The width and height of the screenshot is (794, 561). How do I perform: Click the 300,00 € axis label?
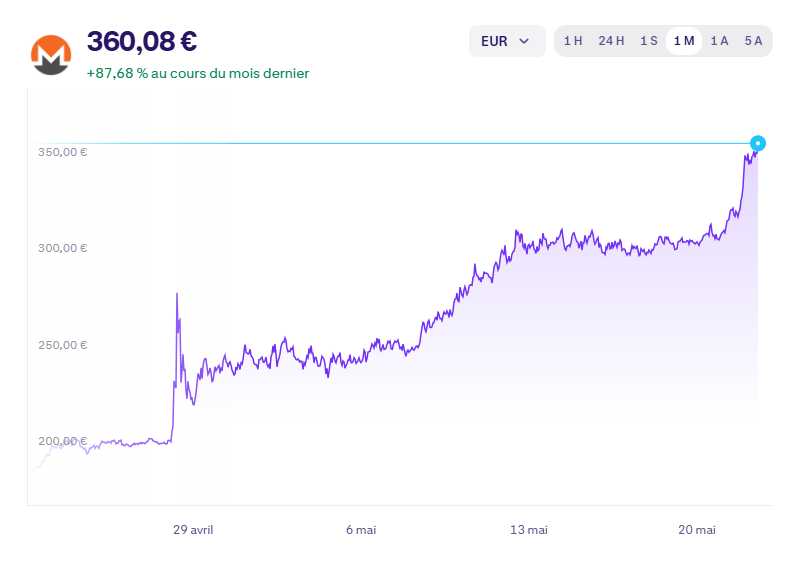63,248
